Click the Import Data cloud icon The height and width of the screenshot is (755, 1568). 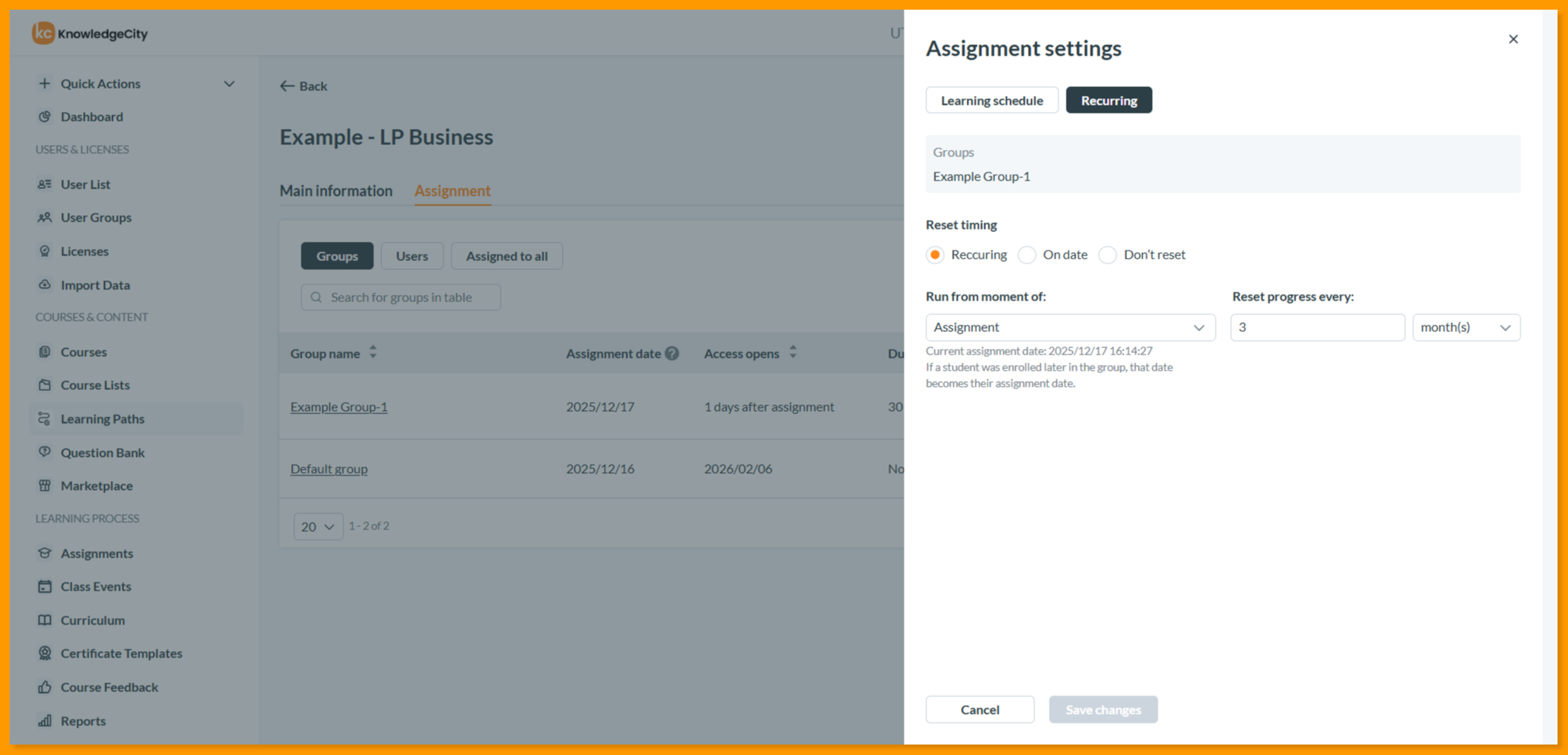click(44, 285)
